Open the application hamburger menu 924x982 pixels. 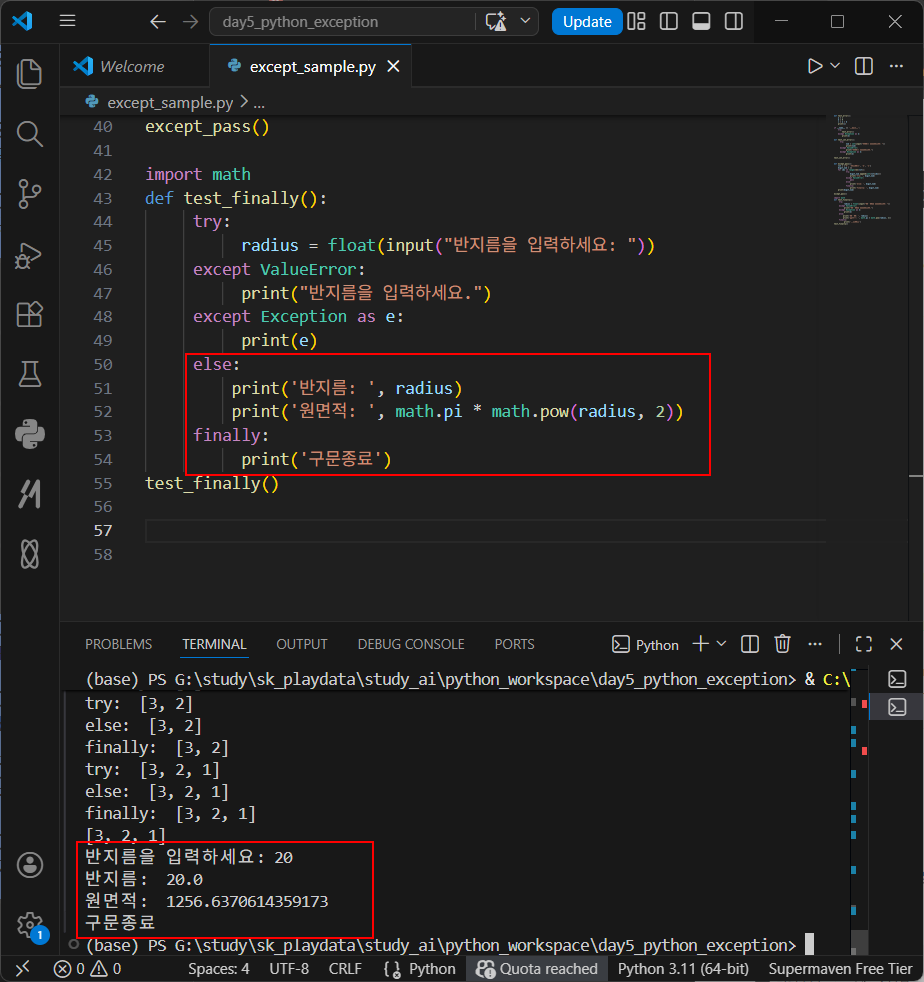(x=68, y=21)
